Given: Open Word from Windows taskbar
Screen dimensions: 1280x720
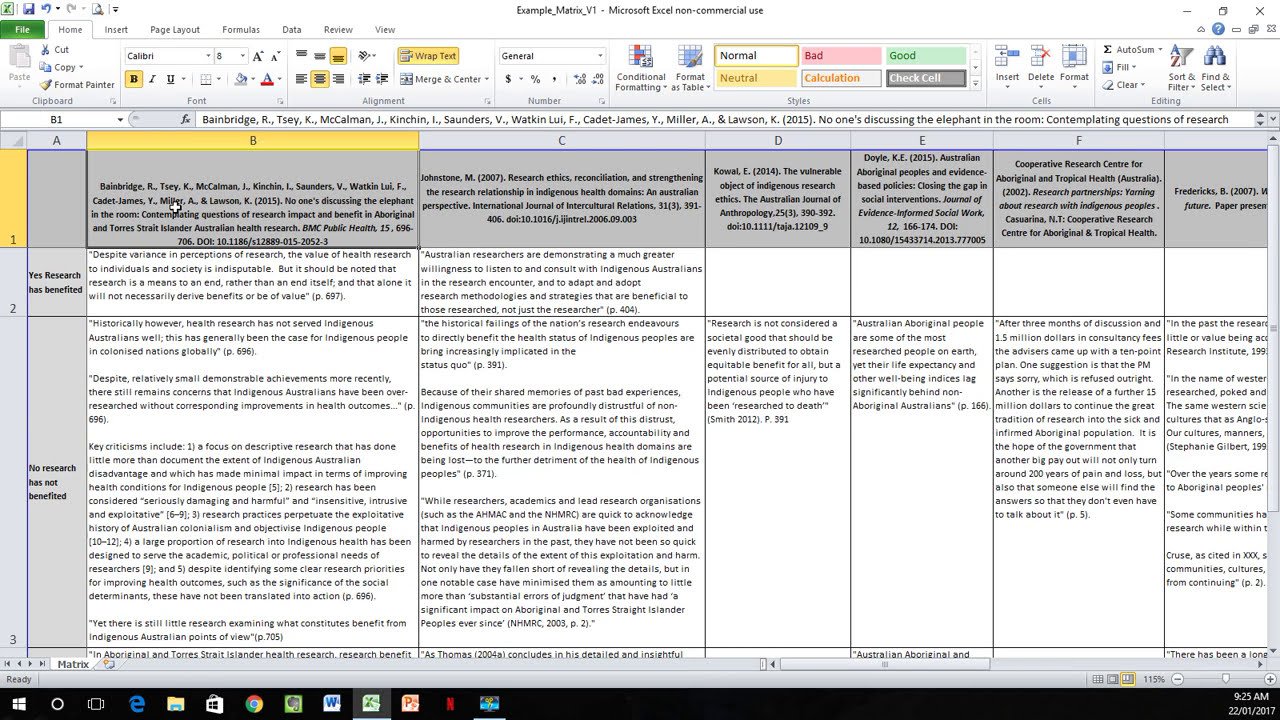Looking at the screenshot, I should [x=332, y=703].
